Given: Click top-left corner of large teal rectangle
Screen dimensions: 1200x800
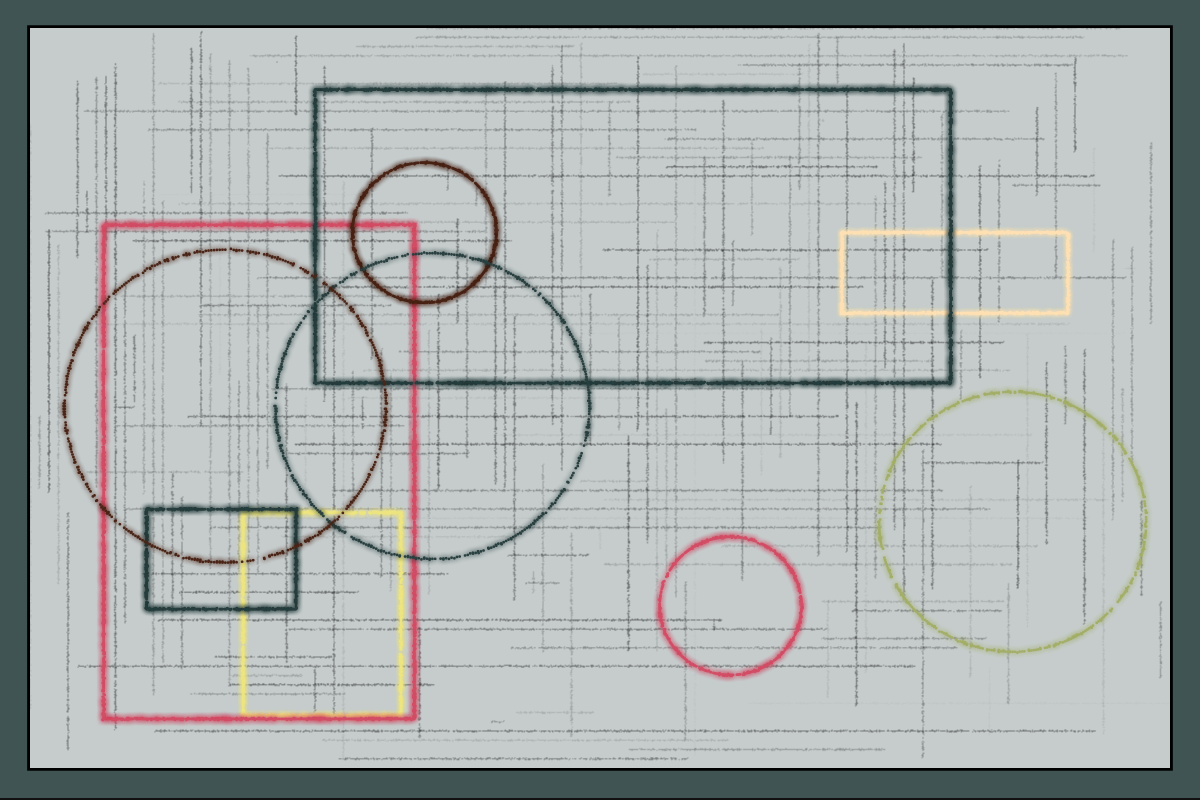Looking at the screenshot, I should pos(316,91).
